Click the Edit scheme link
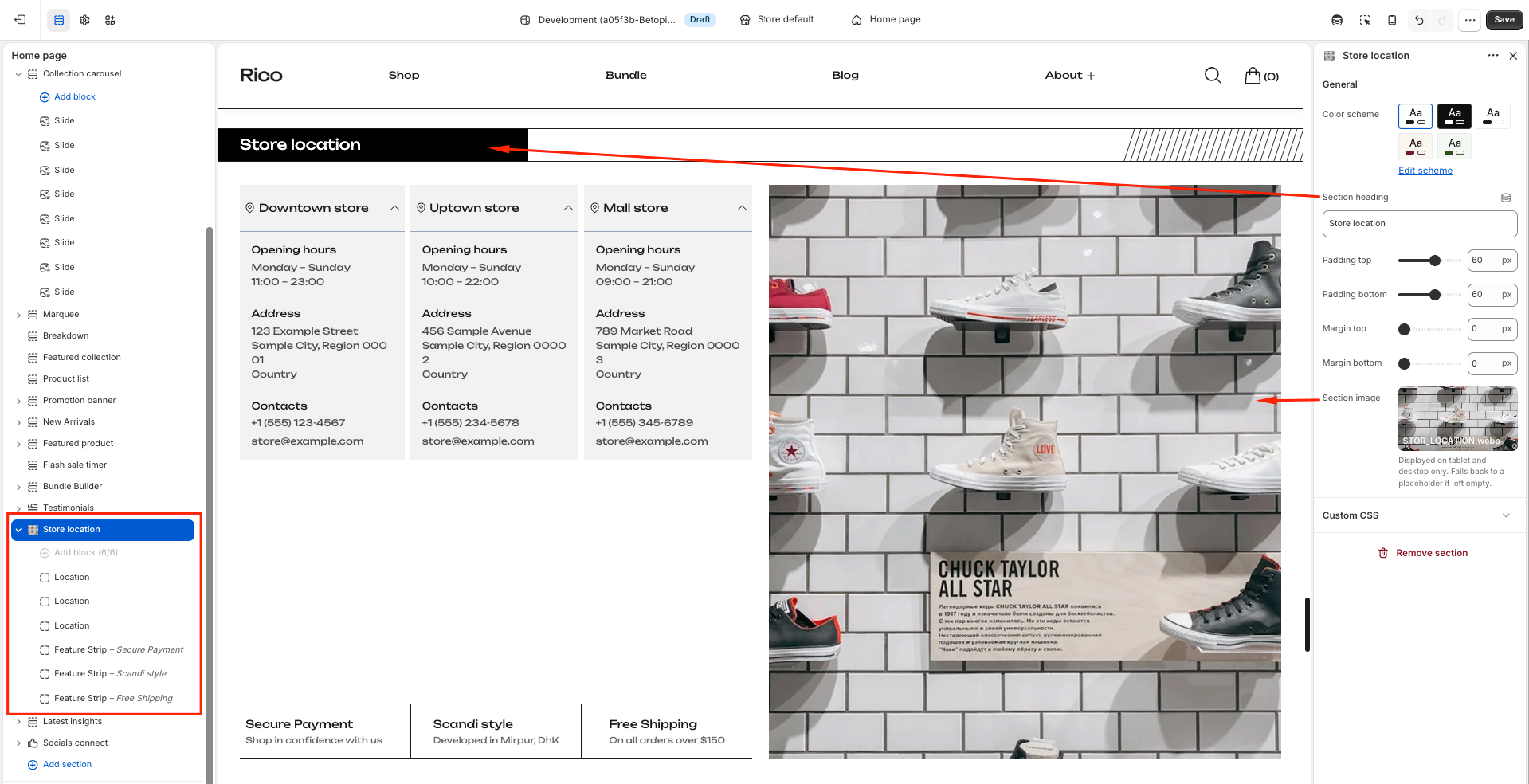 pyautogui.click(x=1425, y=171)
